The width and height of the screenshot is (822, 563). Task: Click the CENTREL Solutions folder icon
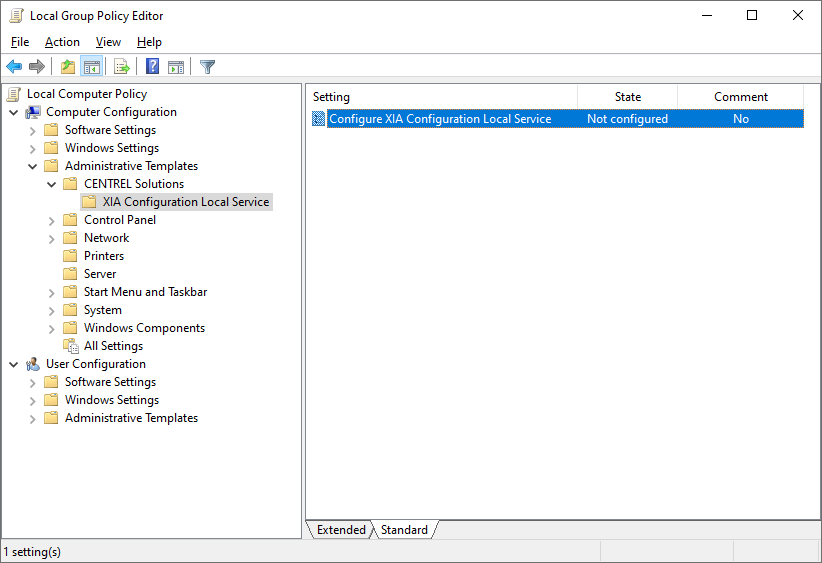coord(70,184)
